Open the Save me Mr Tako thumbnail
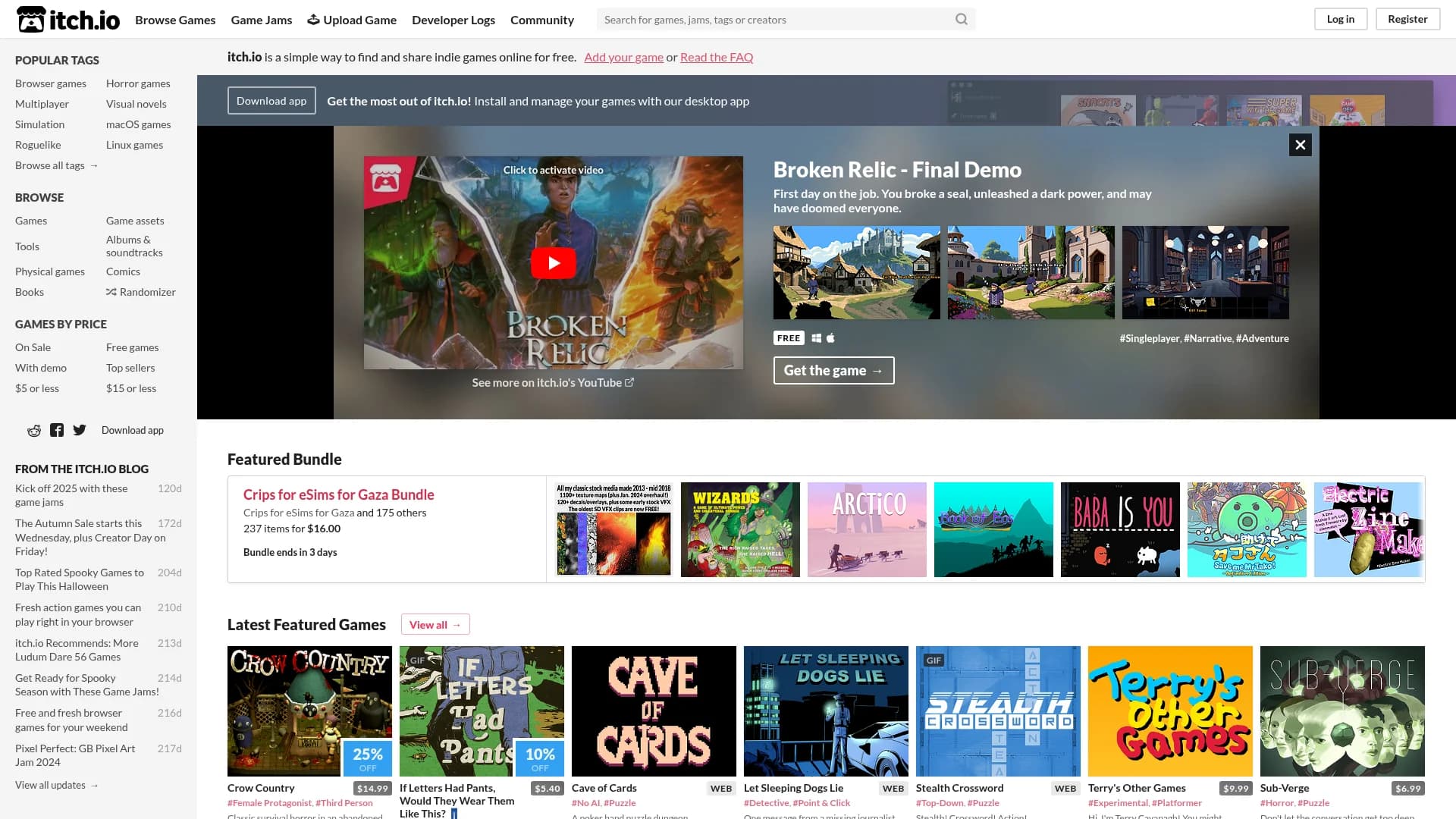Image resolution: width=1456 pixels, height=819 pixels. point(1247,529)
